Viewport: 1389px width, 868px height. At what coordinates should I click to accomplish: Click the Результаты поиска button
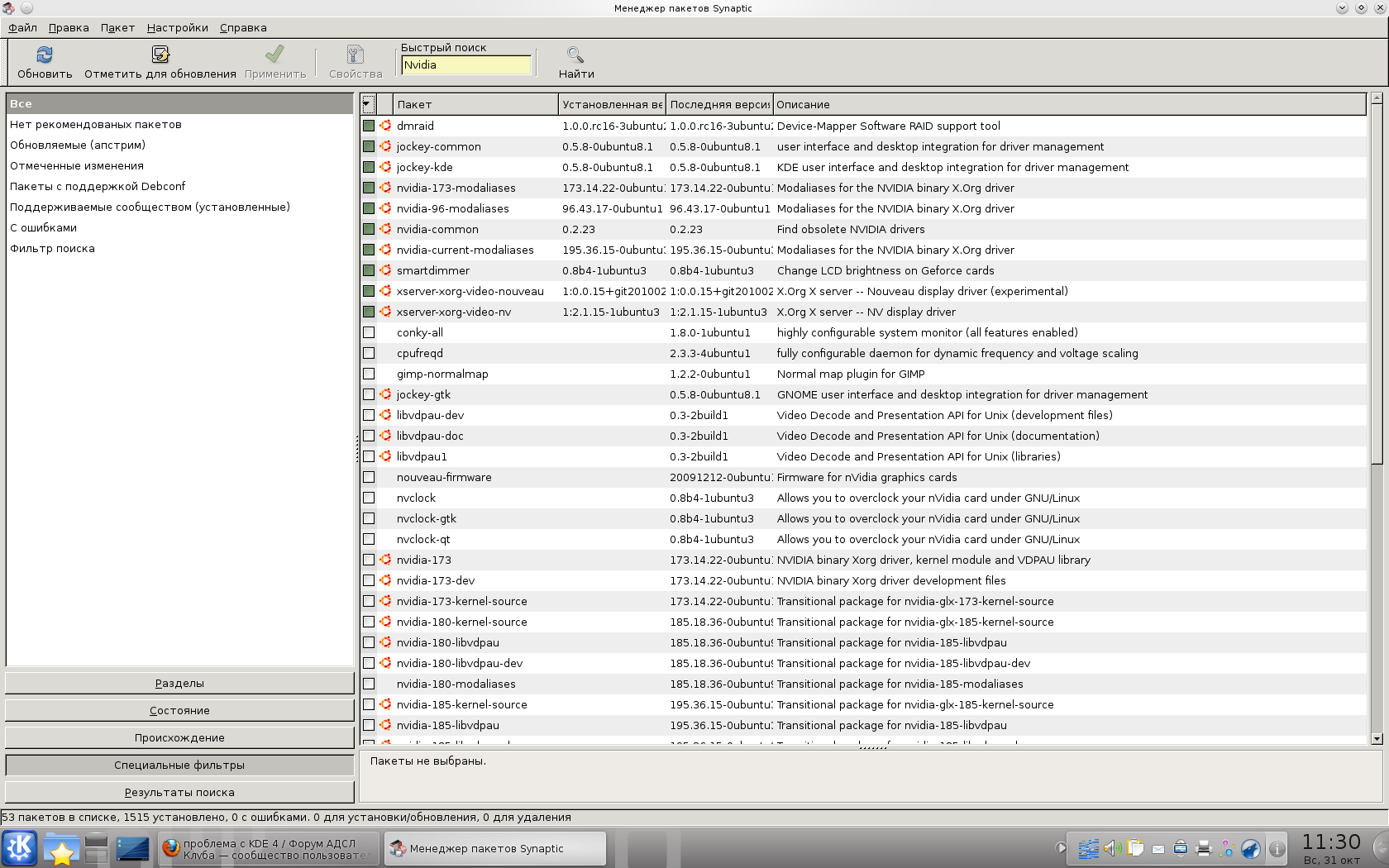179,792
